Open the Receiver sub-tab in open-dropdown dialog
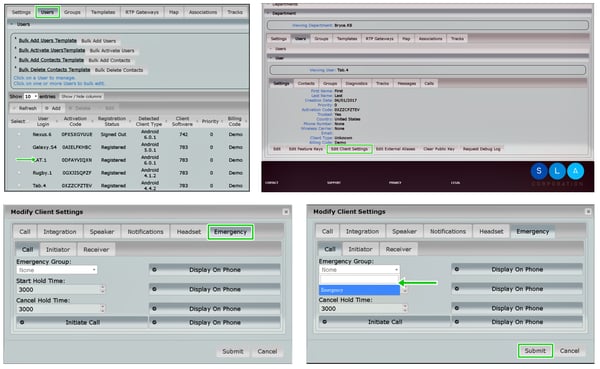 (398, 249)
